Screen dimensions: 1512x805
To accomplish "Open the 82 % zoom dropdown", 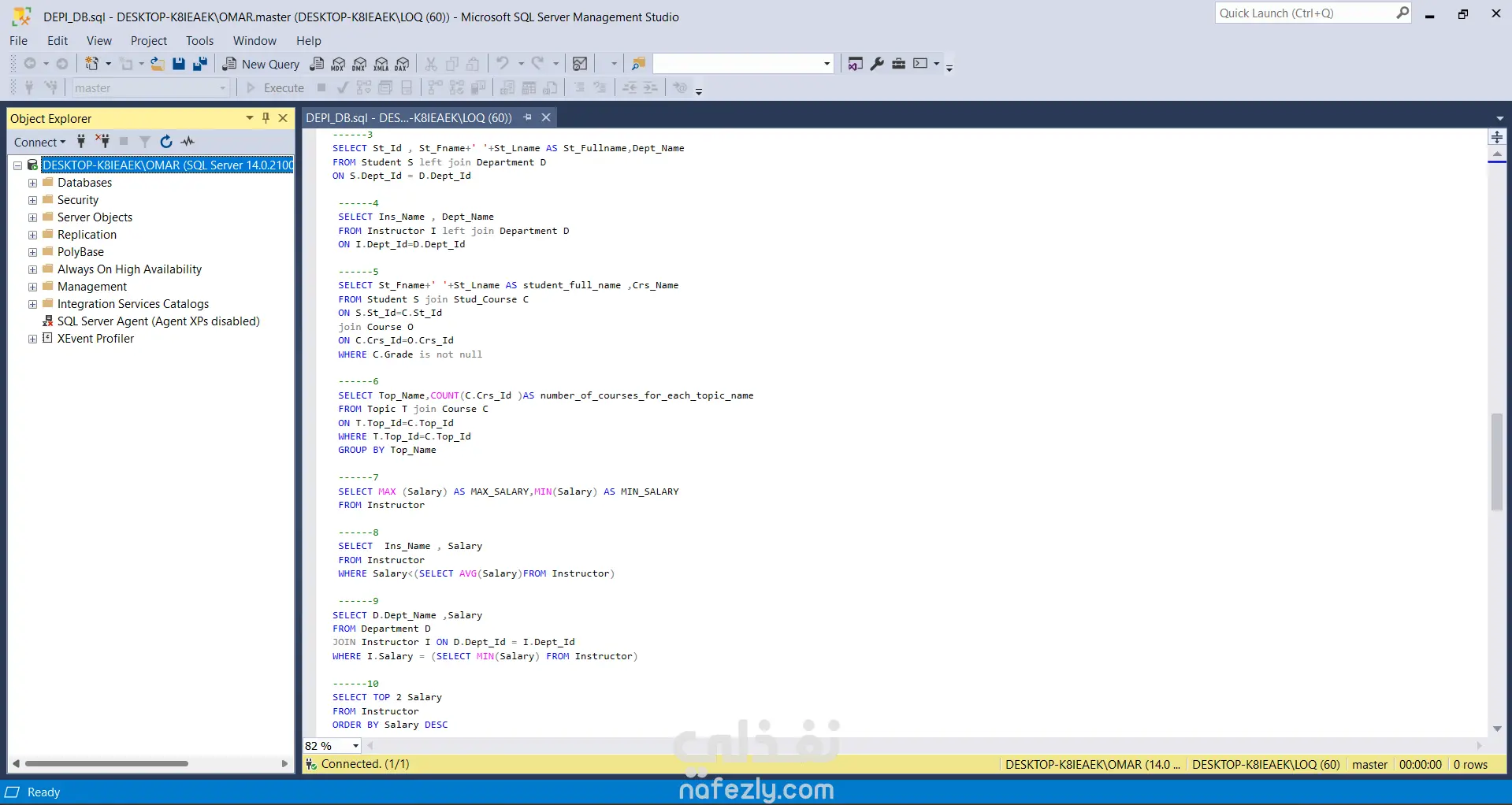I will pyautogui.click(x=355, y=746).
